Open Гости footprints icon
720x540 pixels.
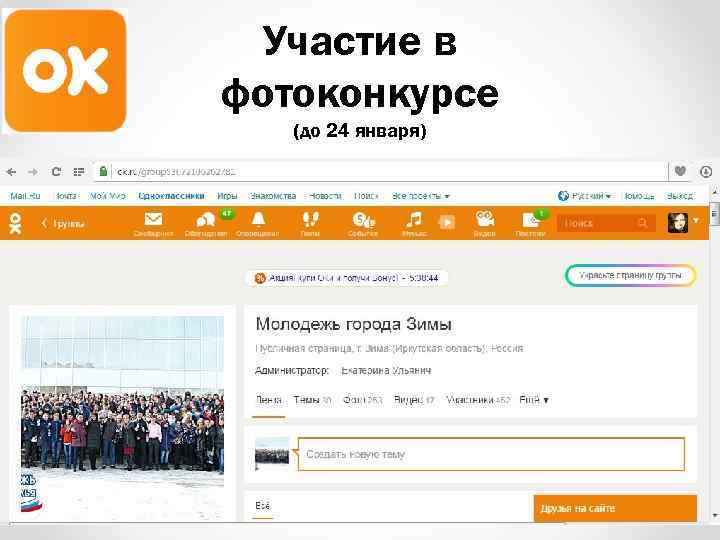[x=310, y=224]
